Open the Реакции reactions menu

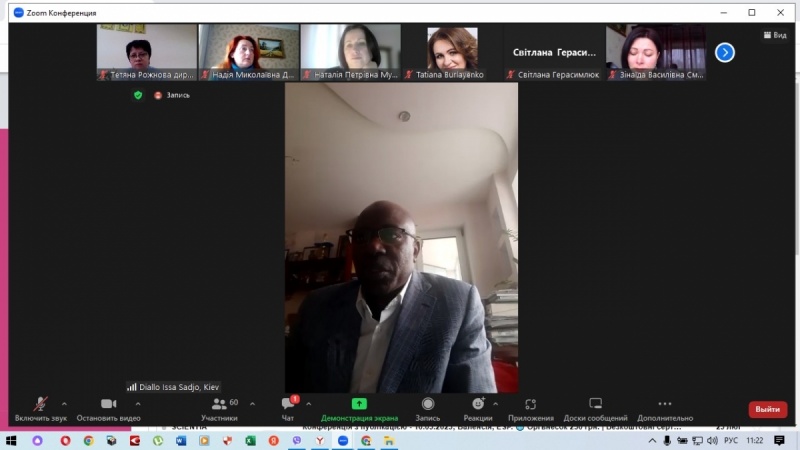[x=477, y=409]
